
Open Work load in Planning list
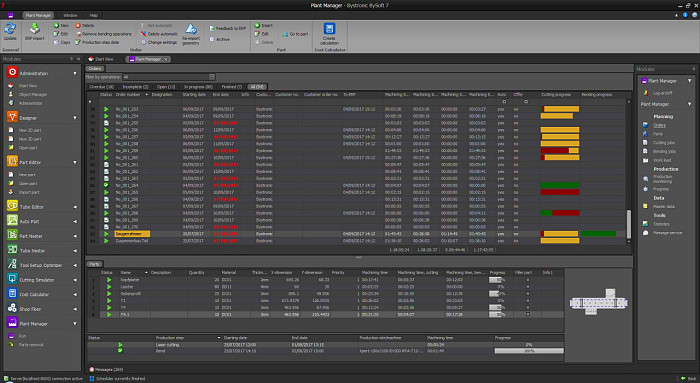point(662,160)
